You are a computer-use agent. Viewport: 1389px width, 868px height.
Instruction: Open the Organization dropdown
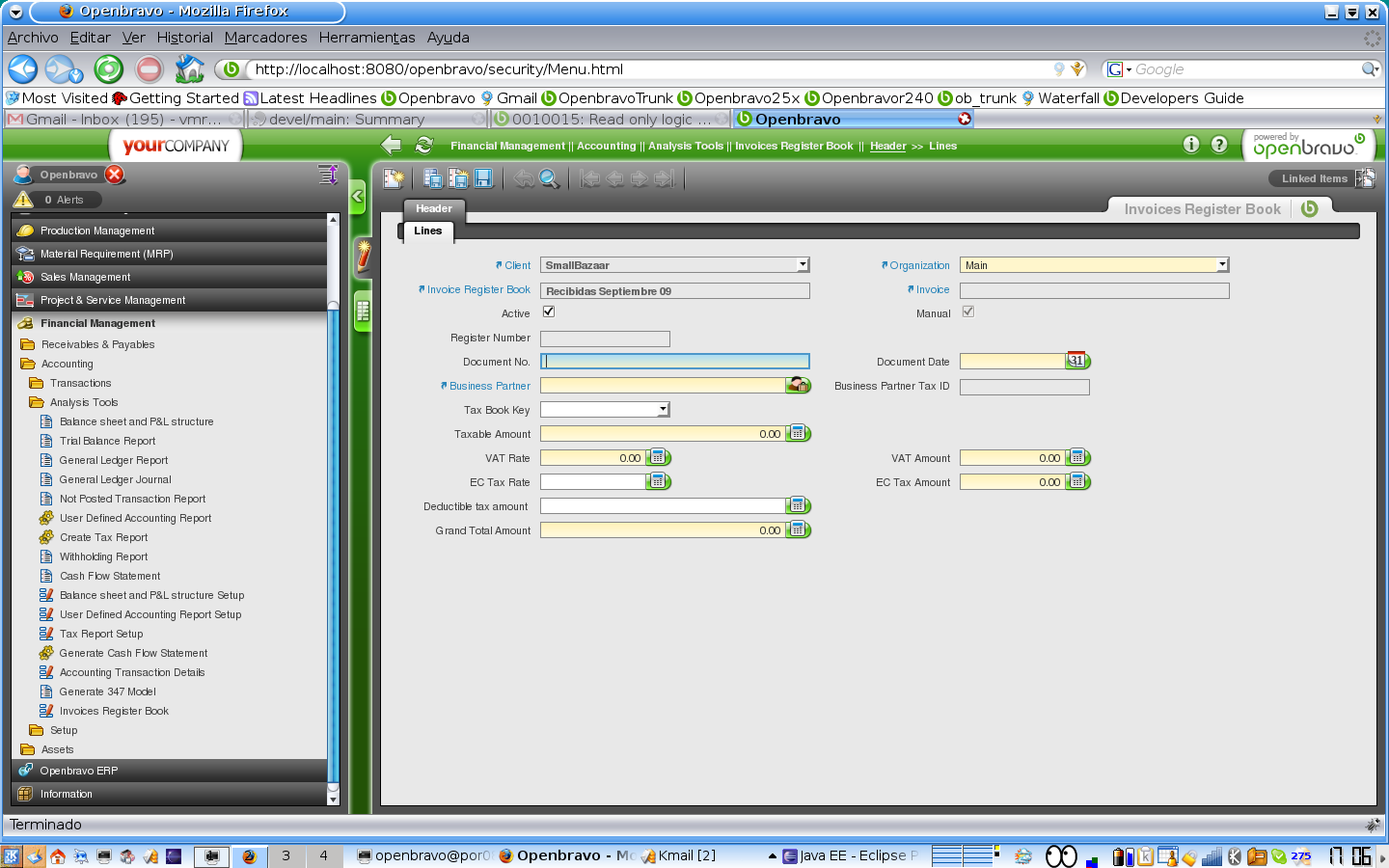[1222, 265]
